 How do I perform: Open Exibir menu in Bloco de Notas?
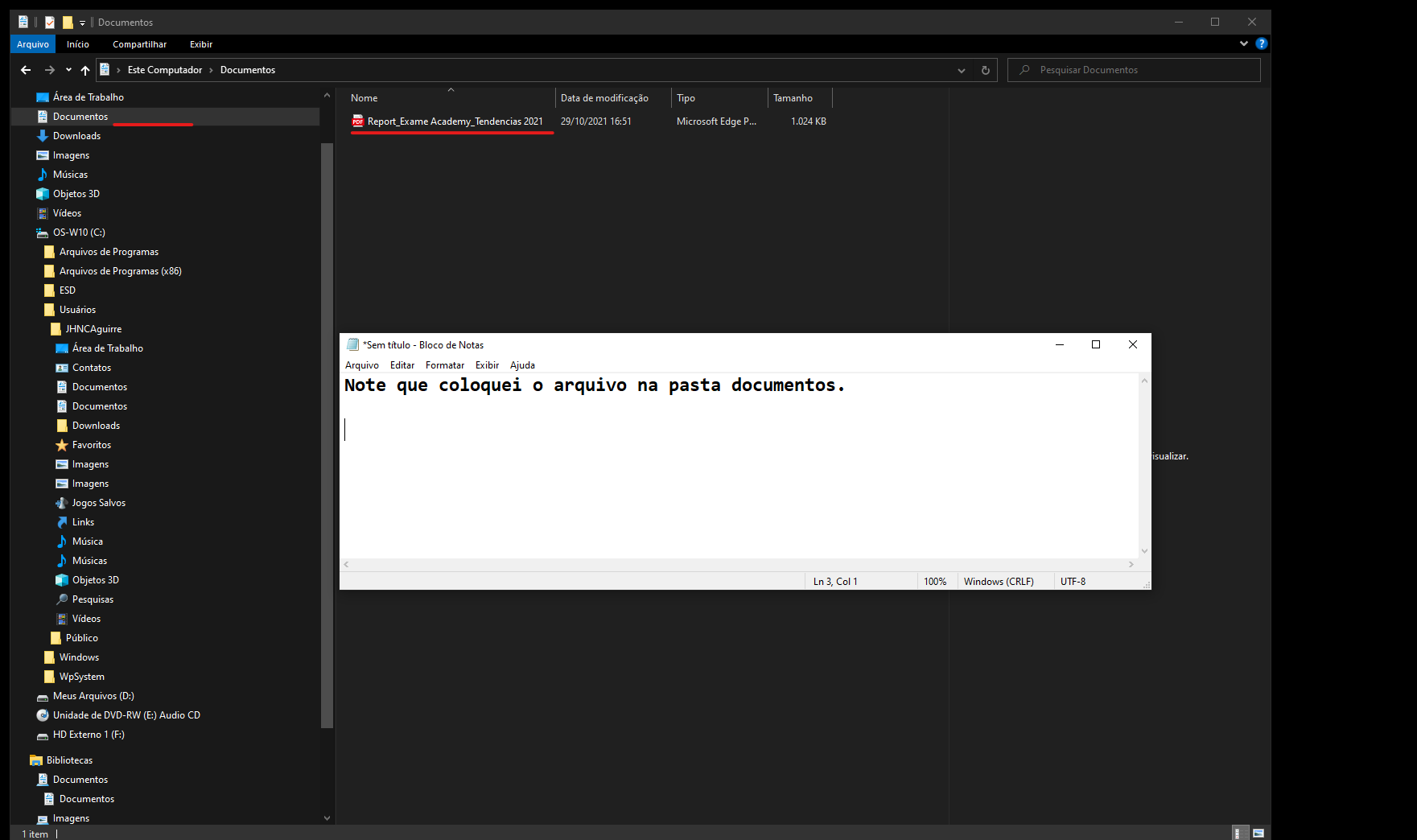[x=487, y=365]
